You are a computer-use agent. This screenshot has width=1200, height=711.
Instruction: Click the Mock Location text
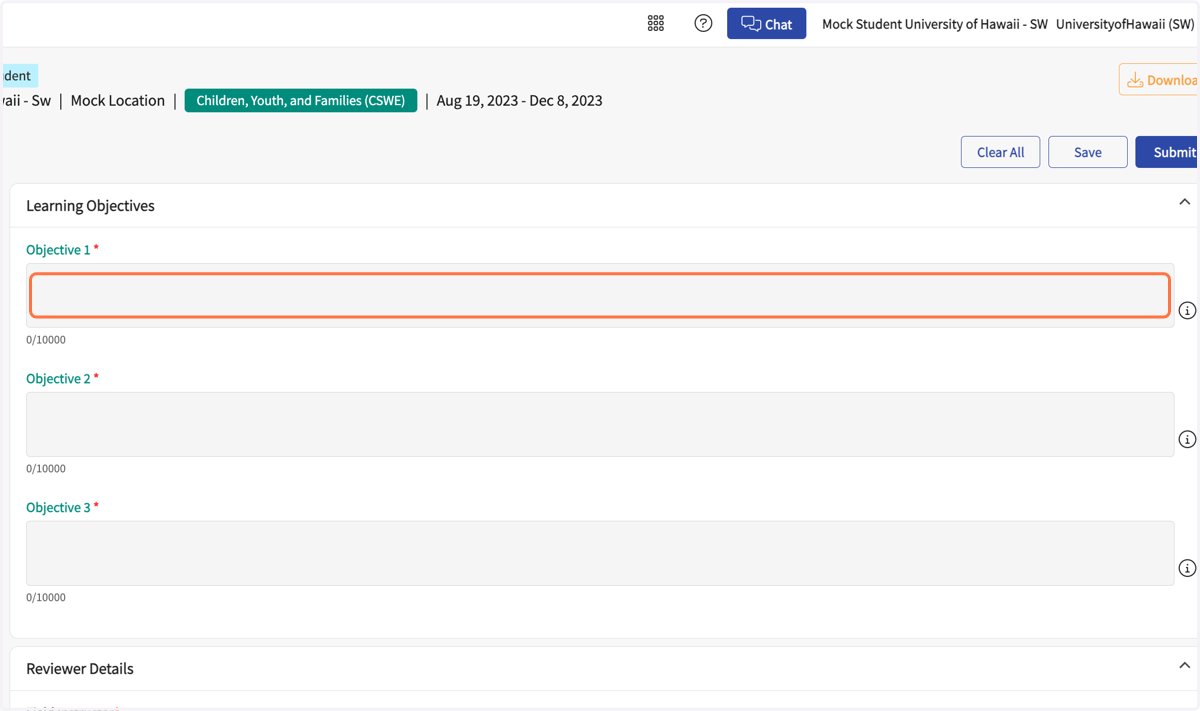[x=118, y=100]
